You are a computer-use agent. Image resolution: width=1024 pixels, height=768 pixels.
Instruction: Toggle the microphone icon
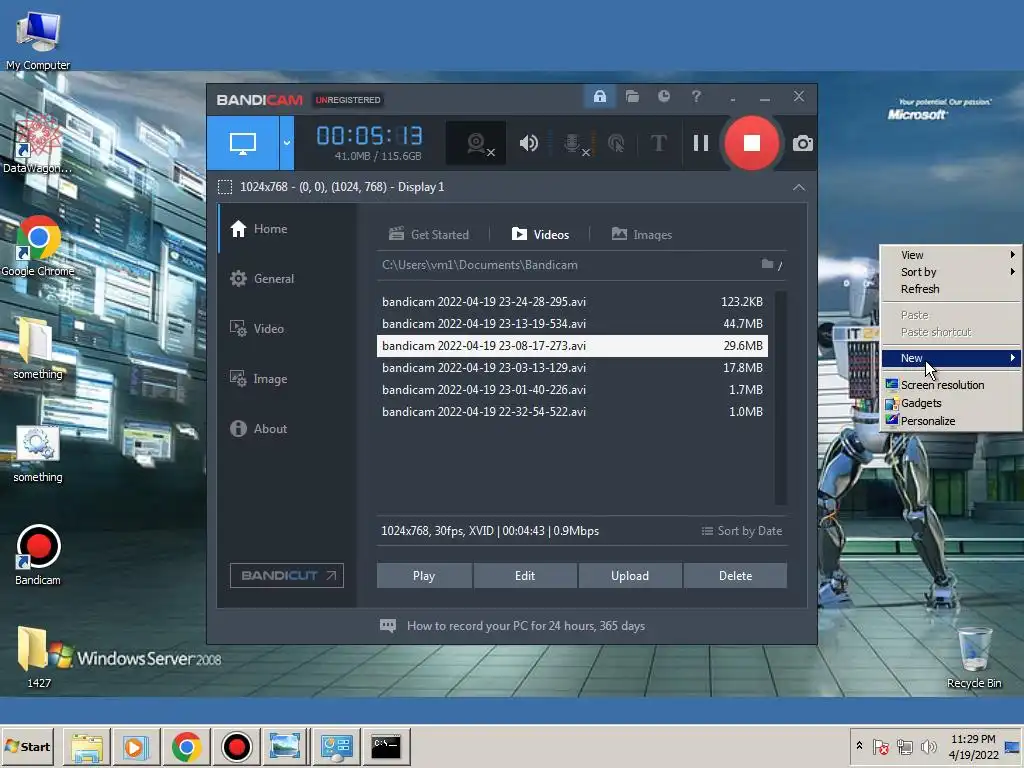[573, 143]
